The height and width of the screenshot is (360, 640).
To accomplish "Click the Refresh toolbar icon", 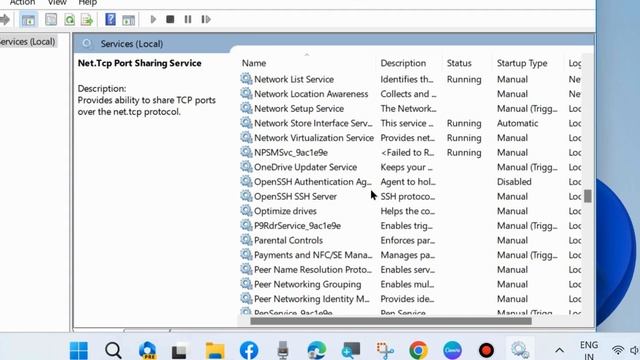I will click(70, 20).
